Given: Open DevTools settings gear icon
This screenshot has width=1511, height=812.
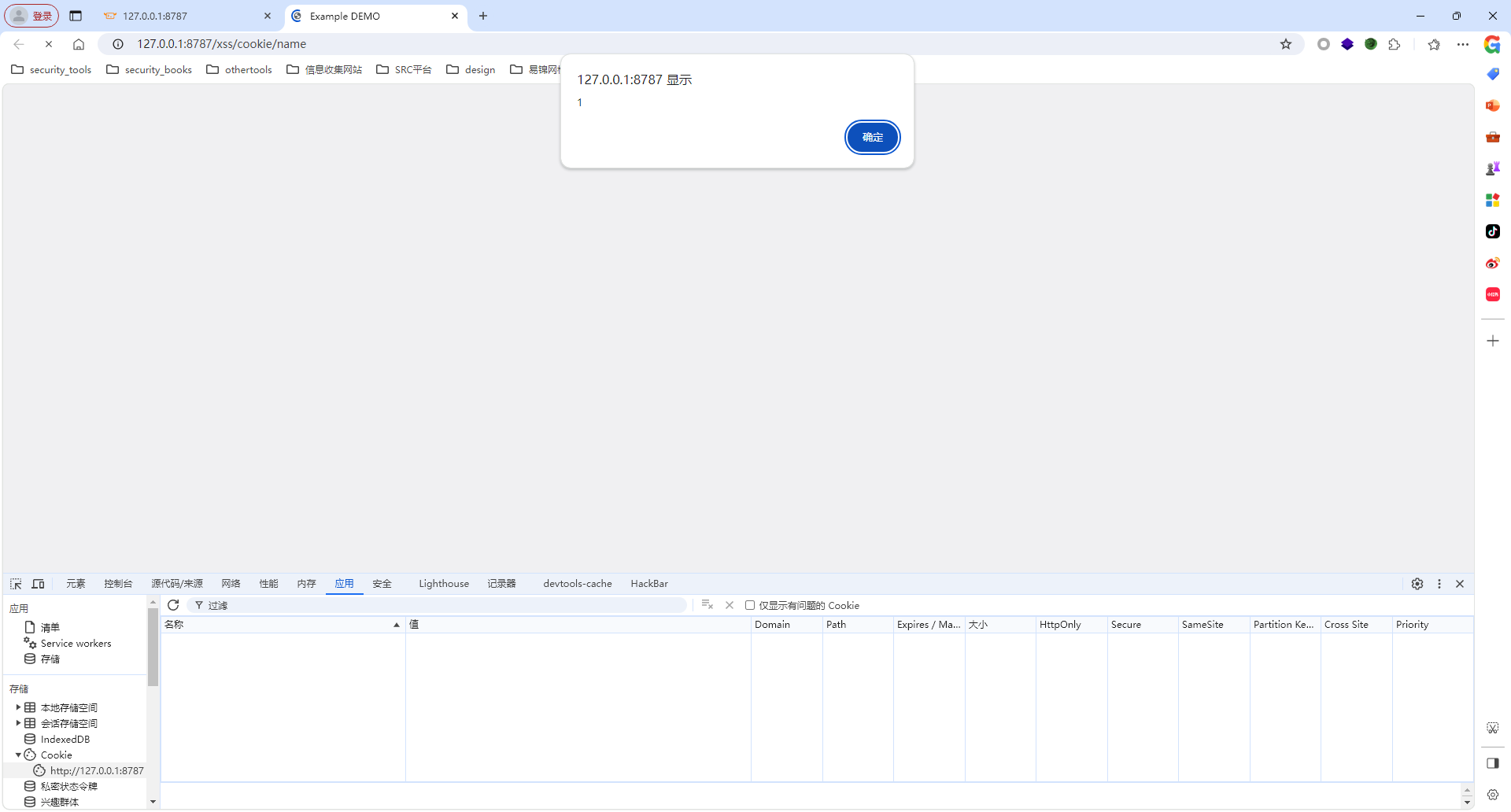Looking at the screenshot, I should 1417,584.
